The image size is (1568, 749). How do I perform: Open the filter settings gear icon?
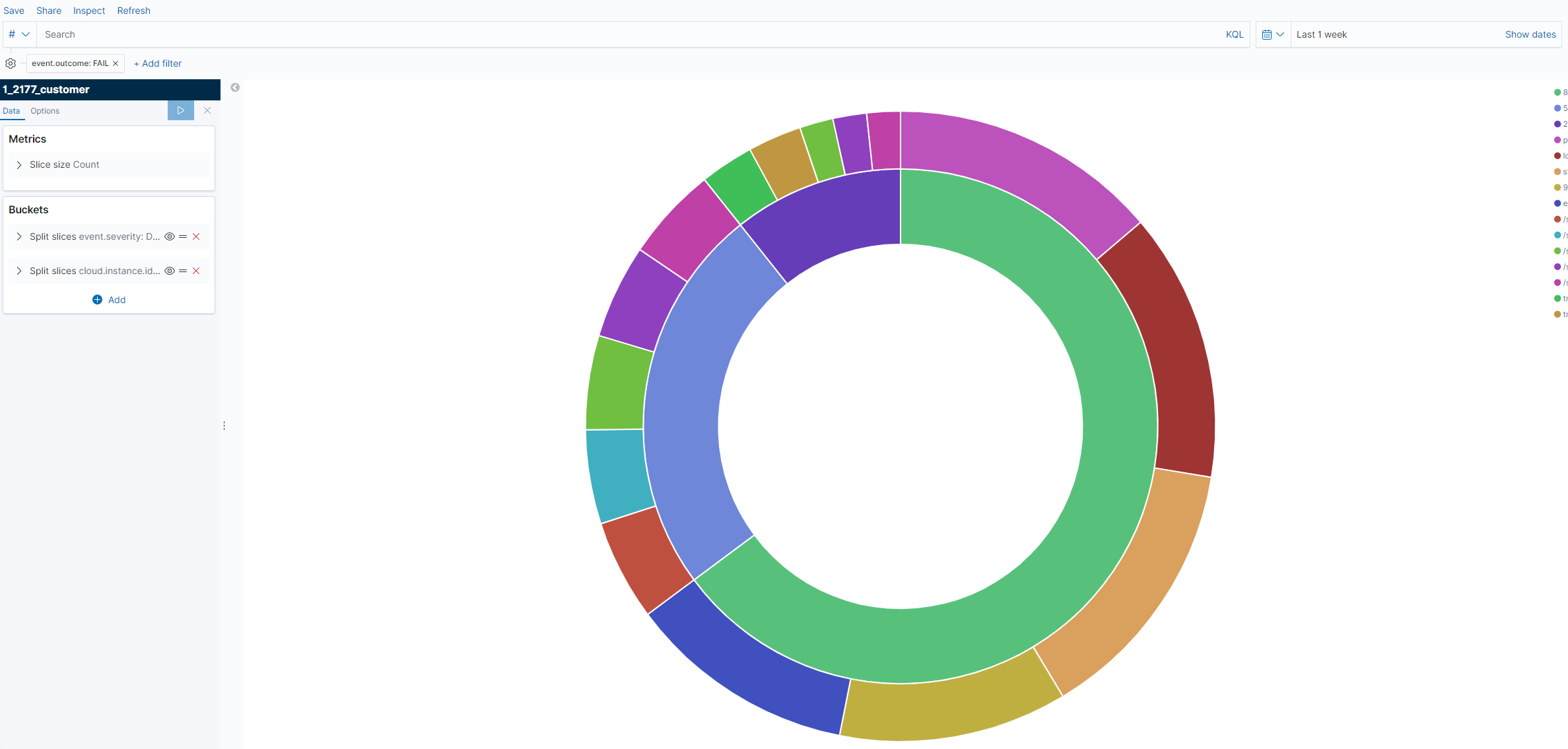coord(11,63)
